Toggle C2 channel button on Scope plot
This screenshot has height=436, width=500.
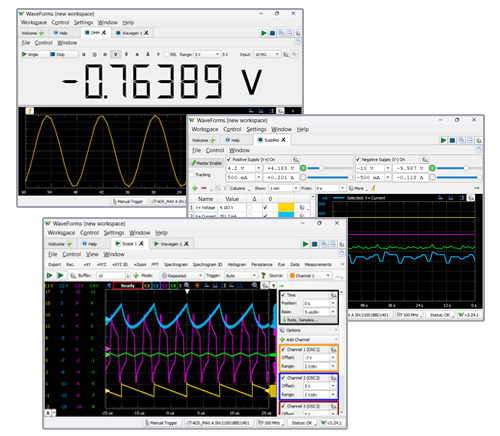pos(156,286)
